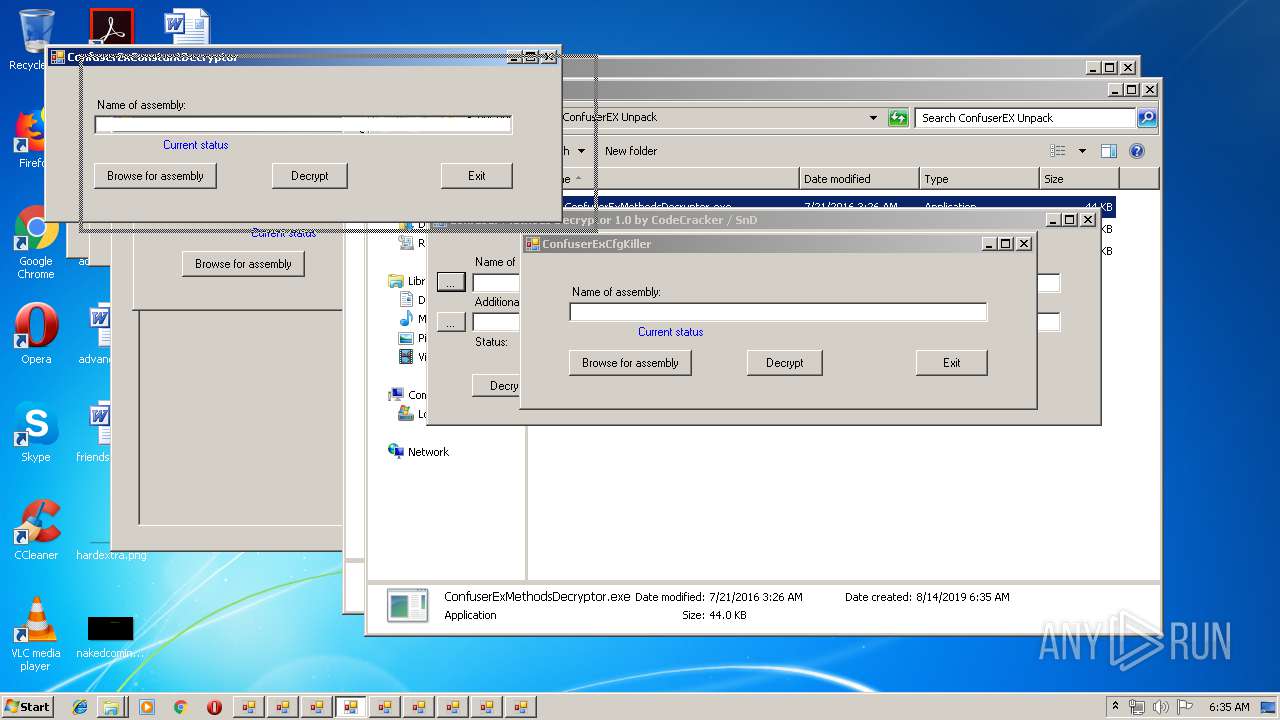
Task: Open view options dropdown arrow in Explorer
Action: pyautogui.click(x=1082, y=151)
